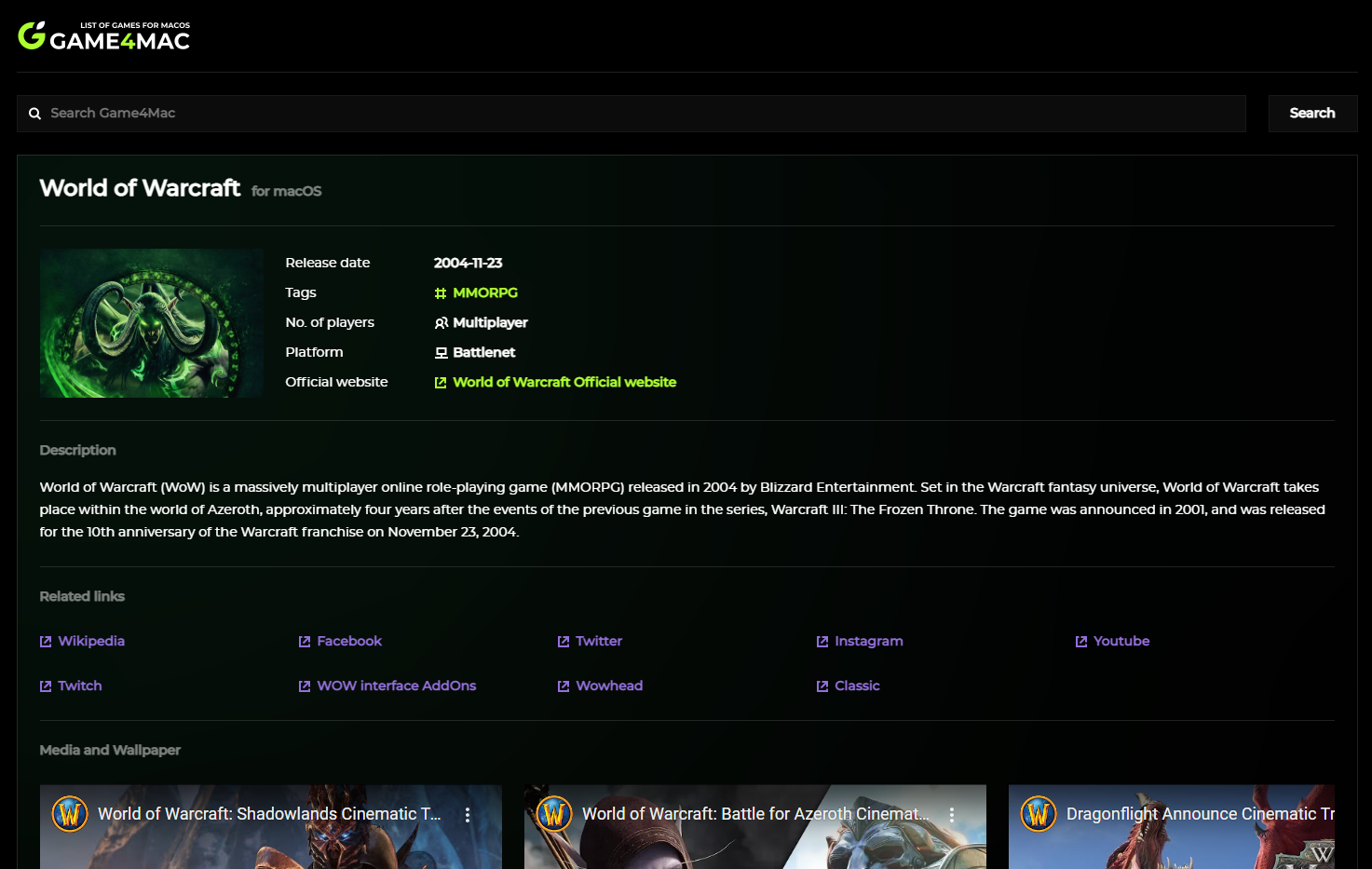
Task: Click the Dragonflight Announce Cinematic video title
Action: point(1201,814)
